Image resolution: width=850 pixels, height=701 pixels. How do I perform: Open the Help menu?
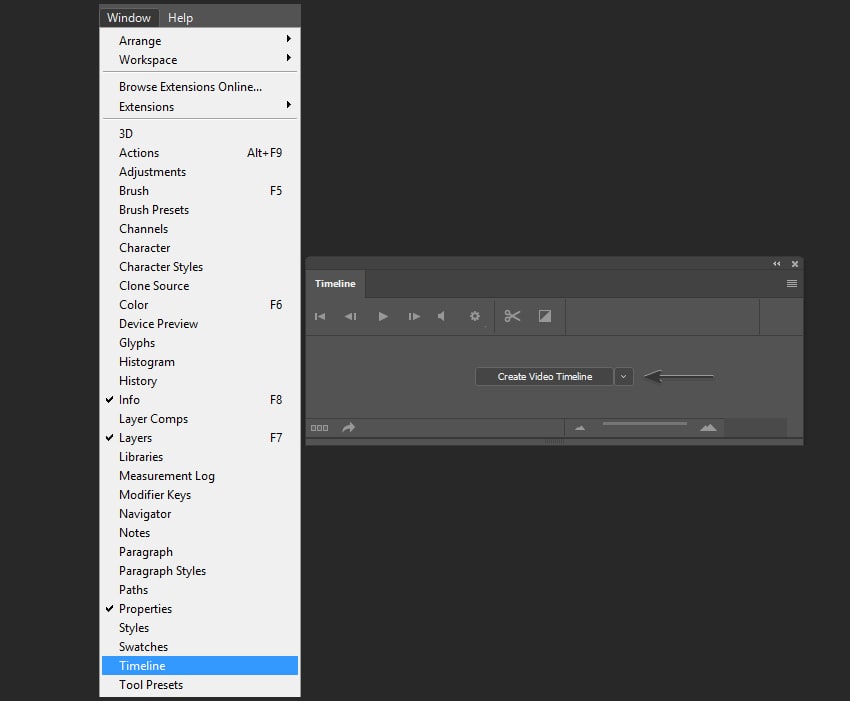click(x=180, y=17)
